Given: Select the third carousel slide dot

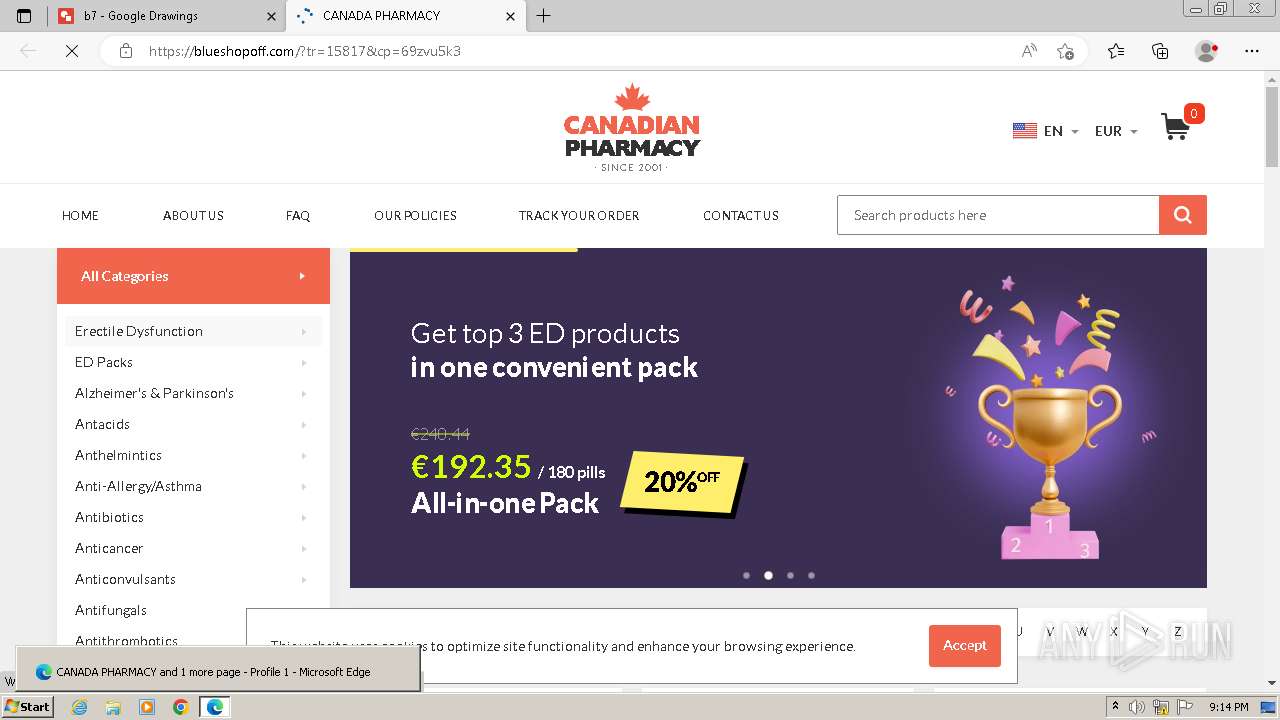Looking at the screenshot, I should [x=790, y=575].
